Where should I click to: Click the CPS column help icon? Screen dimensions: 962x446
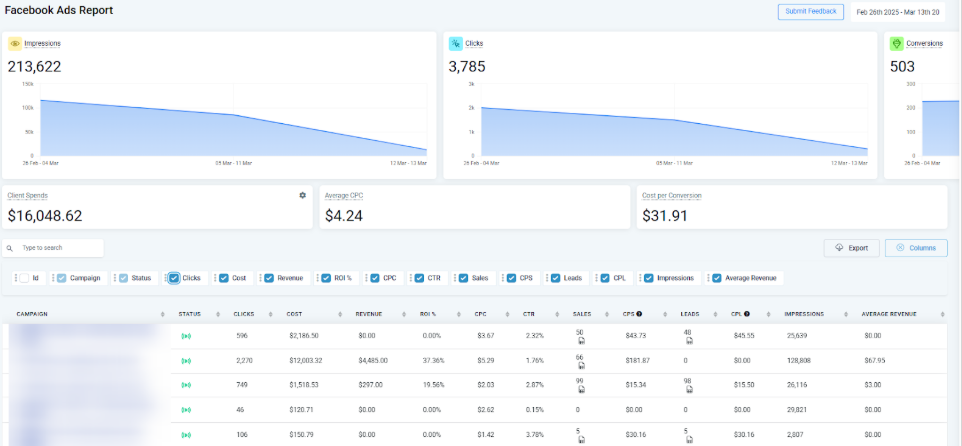point(639,314)
